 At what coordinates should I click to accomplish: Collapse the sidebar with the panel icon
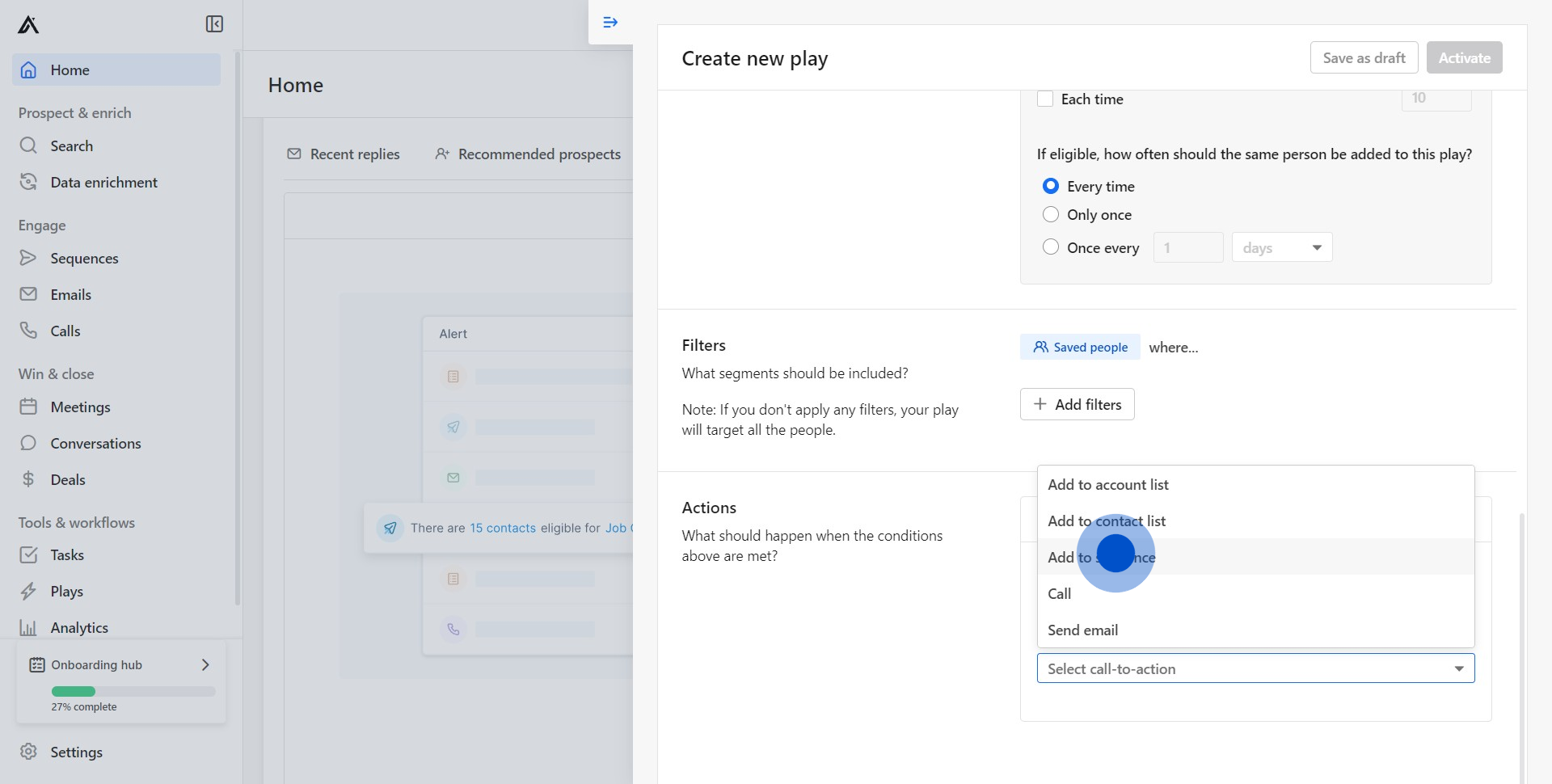pos(213,24)
